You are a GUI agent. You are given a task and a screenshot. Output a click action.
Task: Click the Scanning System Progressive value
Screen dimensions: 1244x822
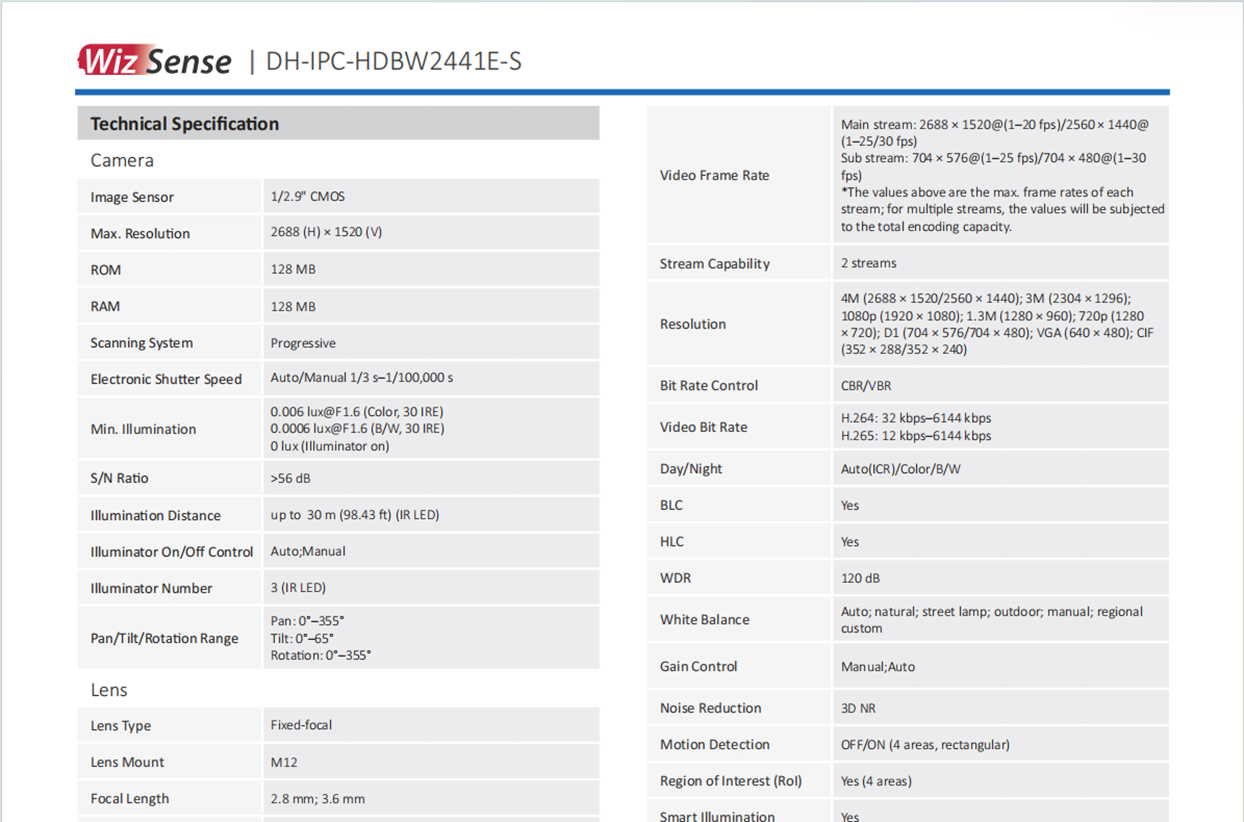(303, 343)
